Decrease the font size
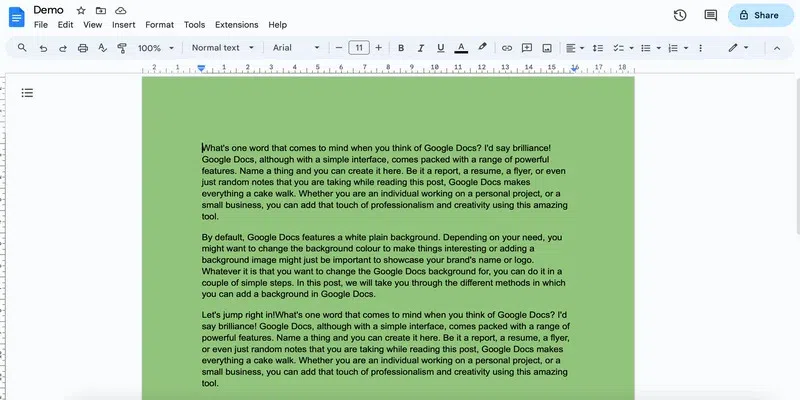The height and width of the screenshot is (400, 800). pos(339,48)
